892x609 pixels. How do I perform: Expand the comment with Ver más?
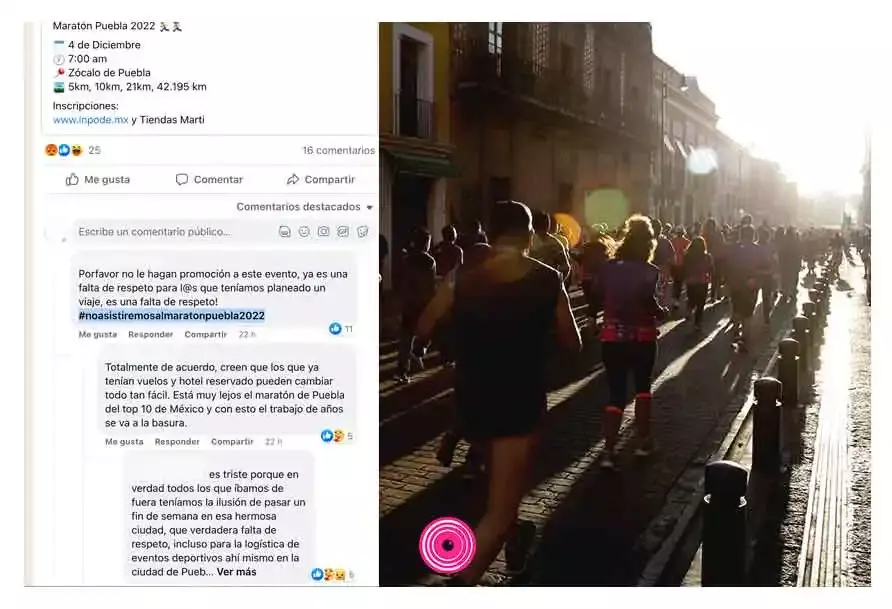[236, 572]
